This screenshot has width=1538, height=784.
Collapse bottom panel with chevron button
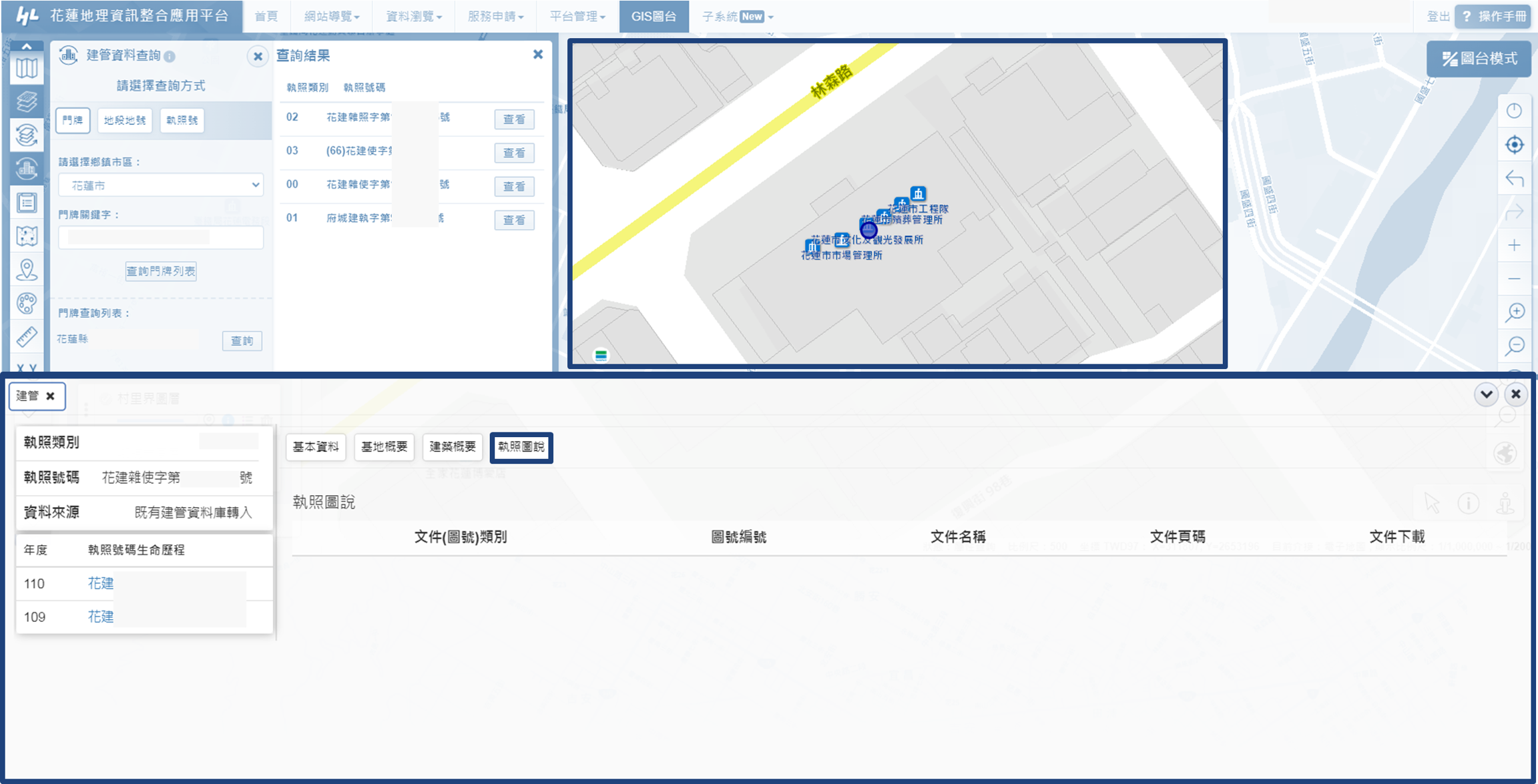pos(1486,394)
